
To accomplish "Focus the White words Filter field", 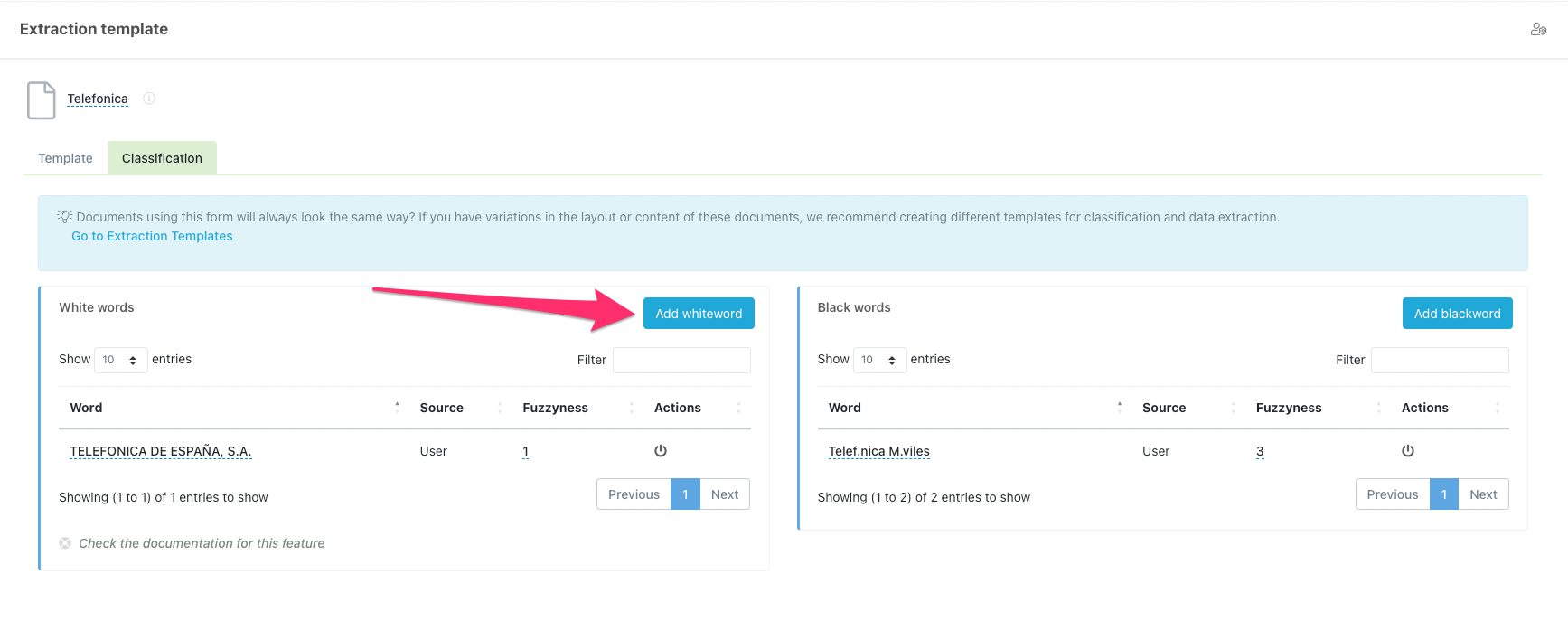I will point(681,360).
